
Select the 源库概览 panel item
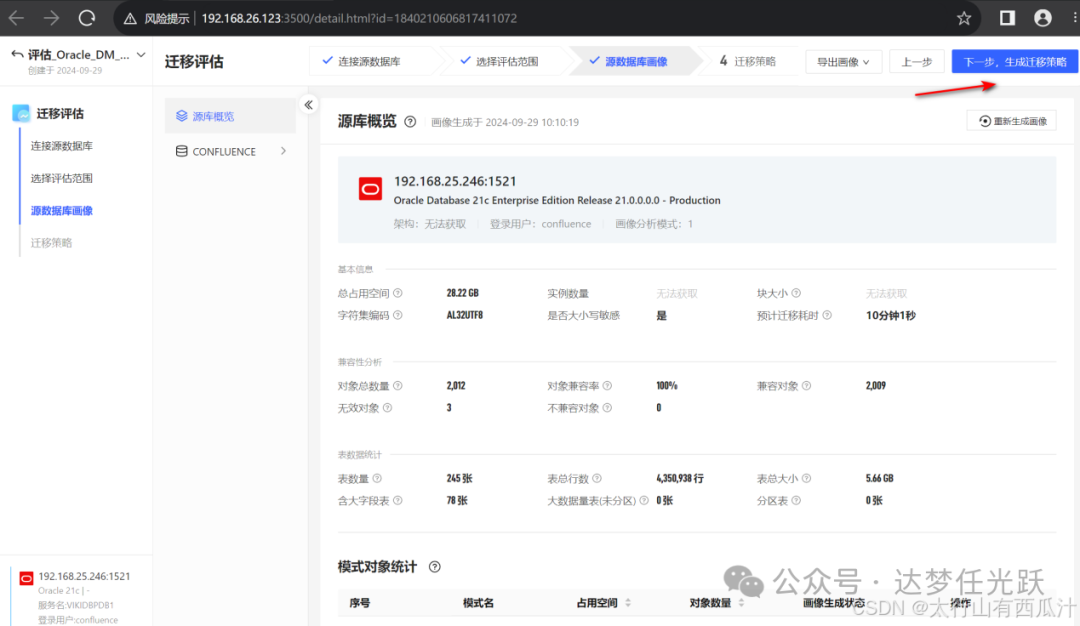coord(230,116)
